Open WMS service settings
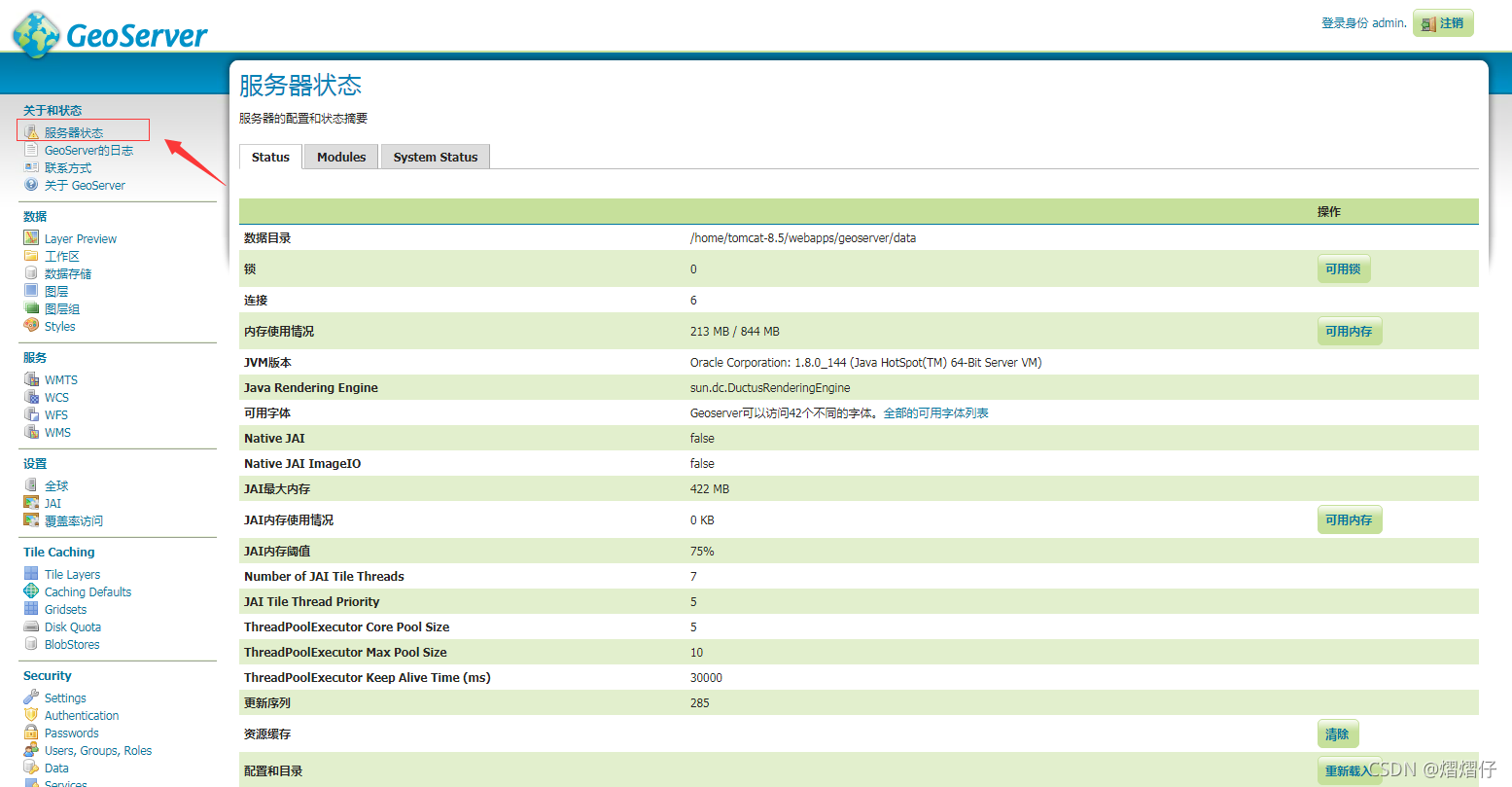 (x=56, y=432)
